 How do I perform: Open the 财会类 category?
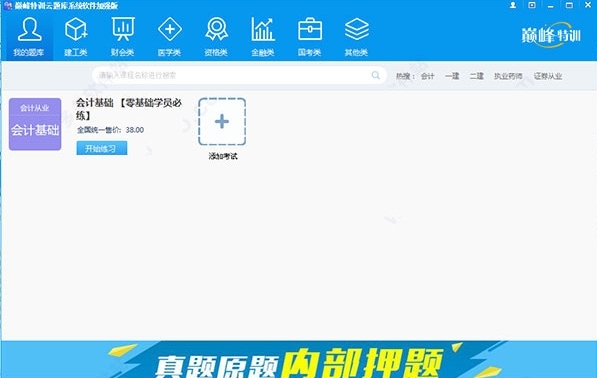click(123, 37)
